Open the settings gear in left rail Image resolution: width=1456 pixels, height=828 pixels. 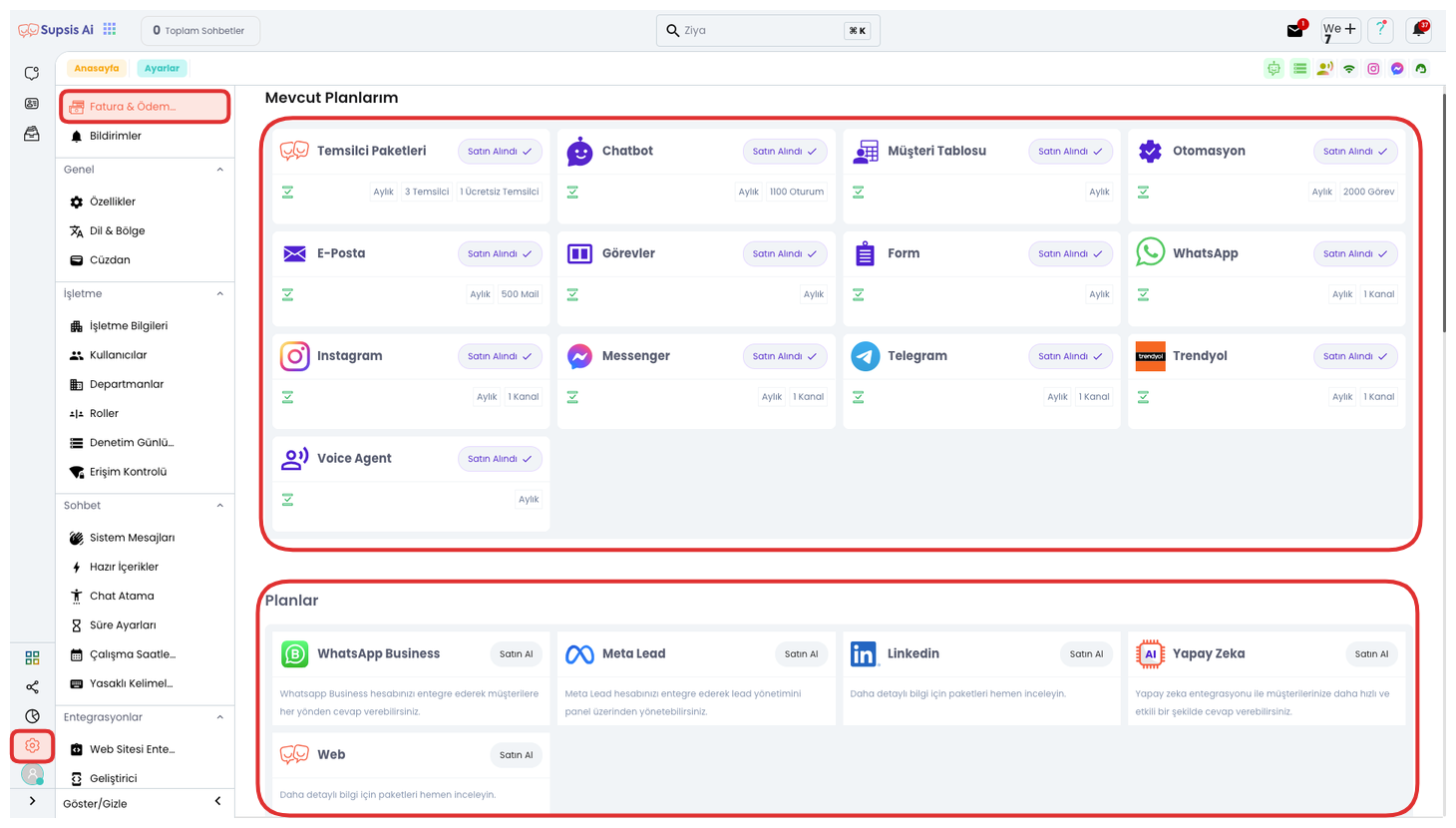32,745
